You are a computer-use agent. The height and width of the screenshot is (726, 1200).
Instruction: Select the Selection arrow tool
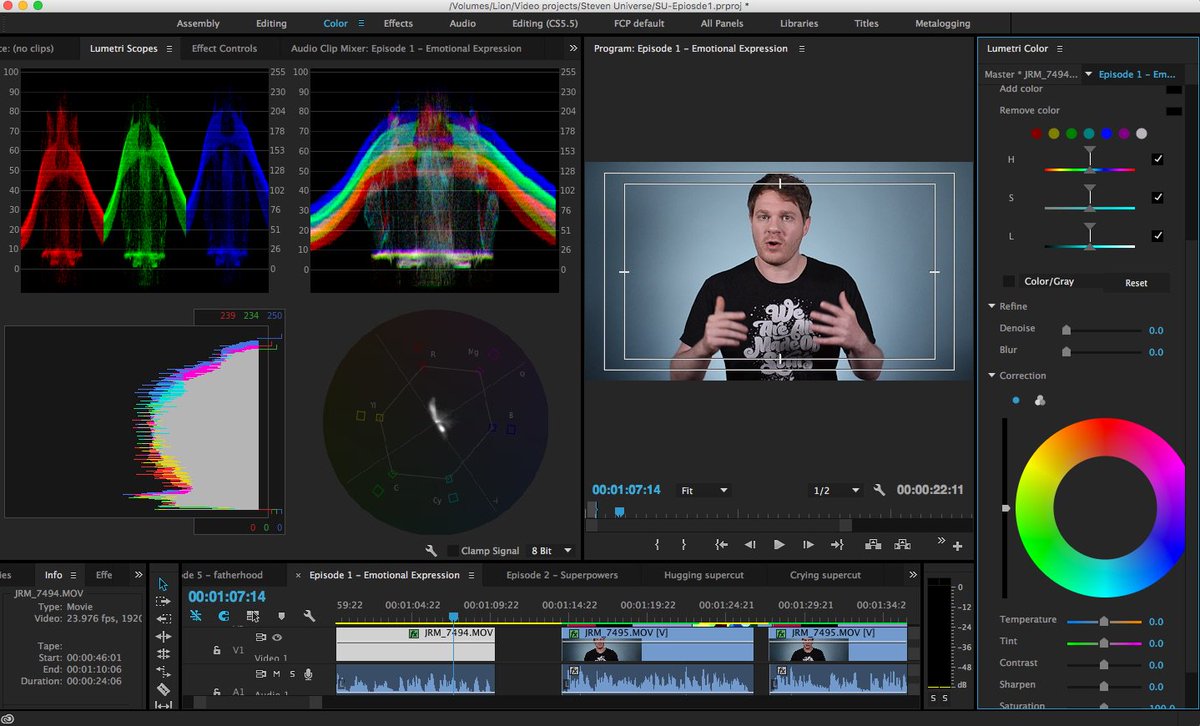click(x=163, y=583)
